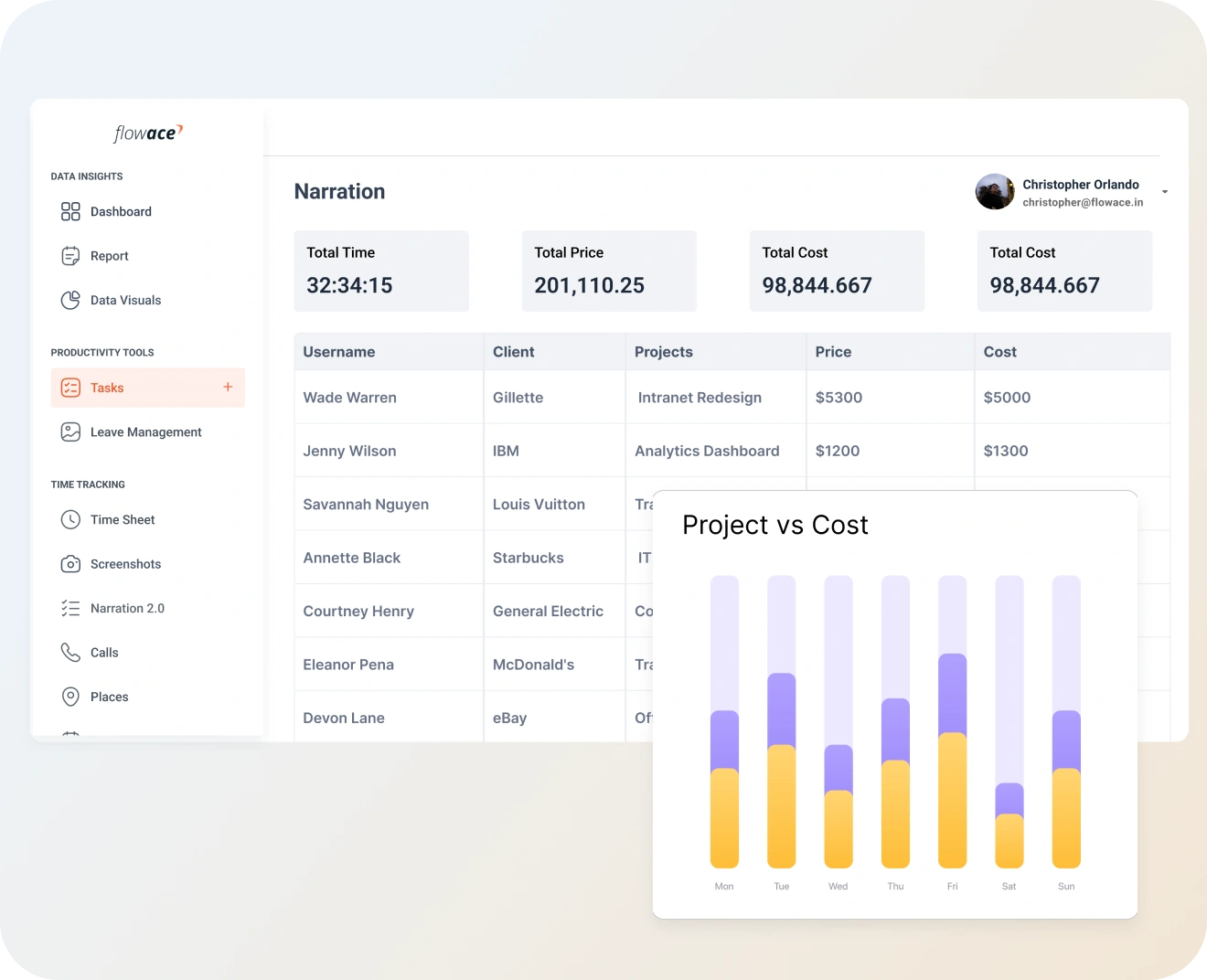Select the Data Visuals pie chart icon
The image size is (1207, 980).
(x=70, y=300)
